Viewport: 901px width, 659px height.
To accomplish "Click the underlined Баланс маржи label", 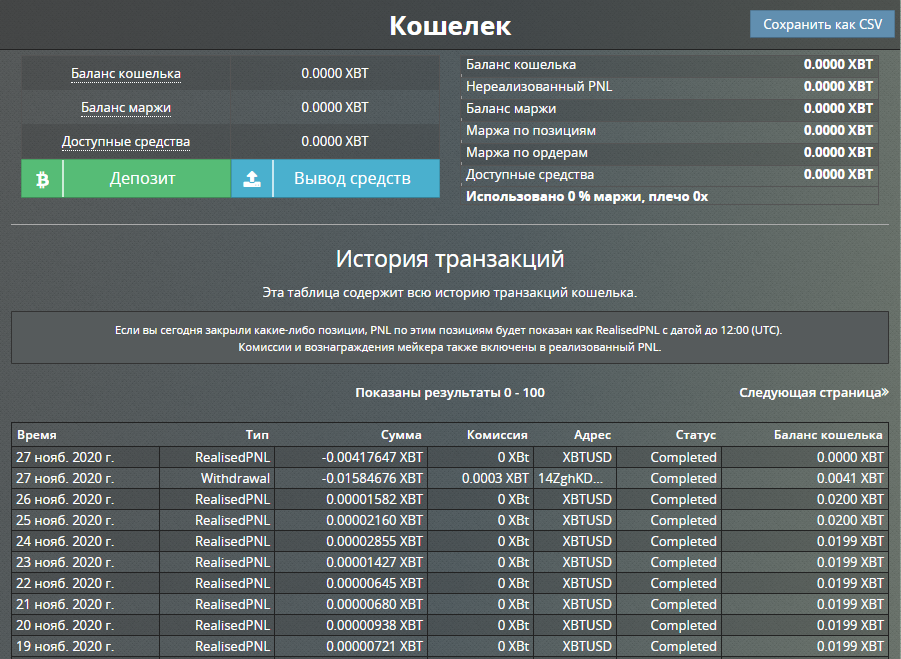I will pyautogui.click(x=126, y=107).
